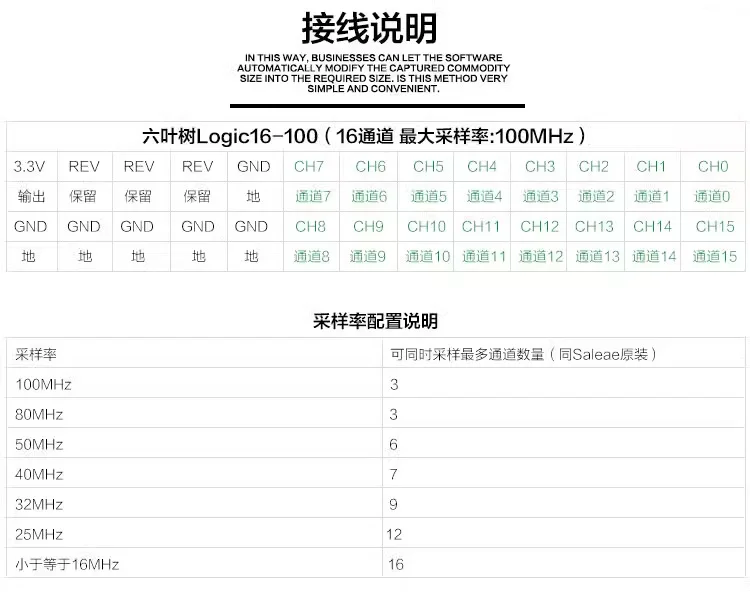
Task: Select the '通道6' label
Action: tap(369, 196)
